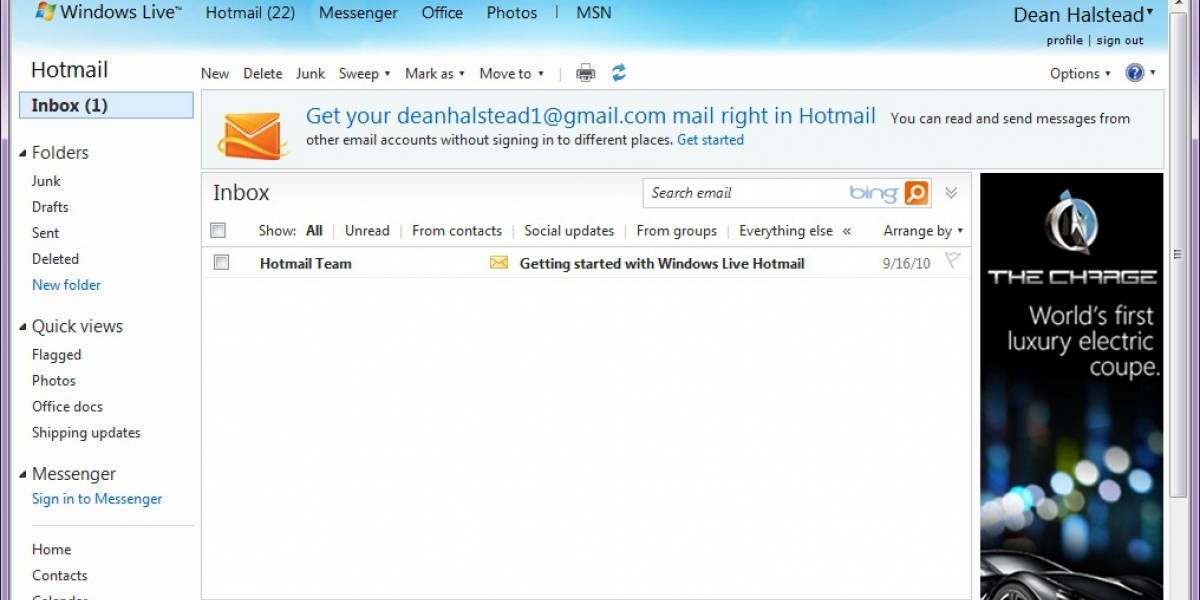Open the Junk folder
The height and width of the screenshot is (600, 1200).
pos(46,181)
